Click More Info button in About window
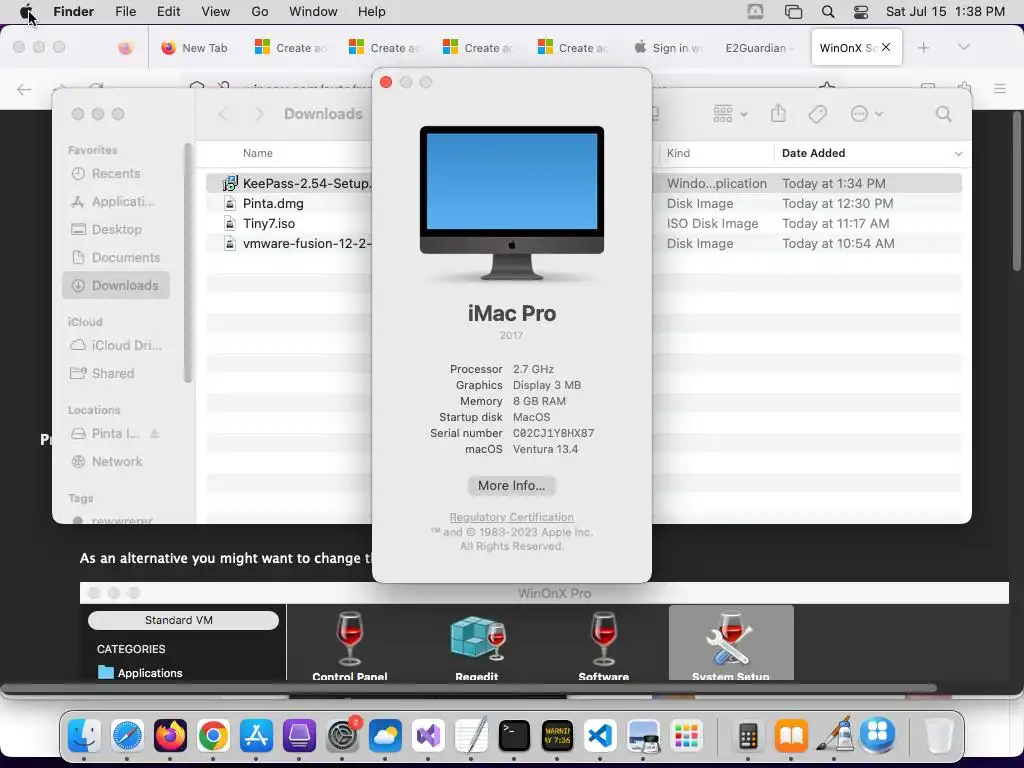The width and height of the screenshot is (1024, 768). (511, 485)
